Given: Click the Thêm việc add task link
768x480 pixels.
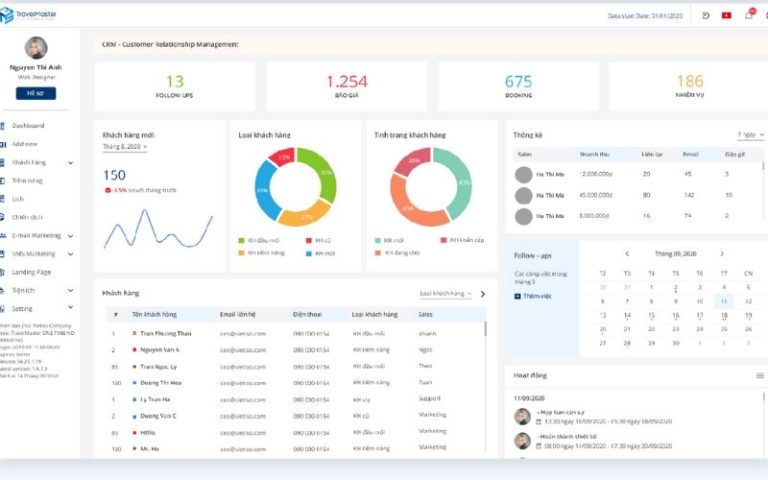Looking at the screenshot, I should pos(536,296).
